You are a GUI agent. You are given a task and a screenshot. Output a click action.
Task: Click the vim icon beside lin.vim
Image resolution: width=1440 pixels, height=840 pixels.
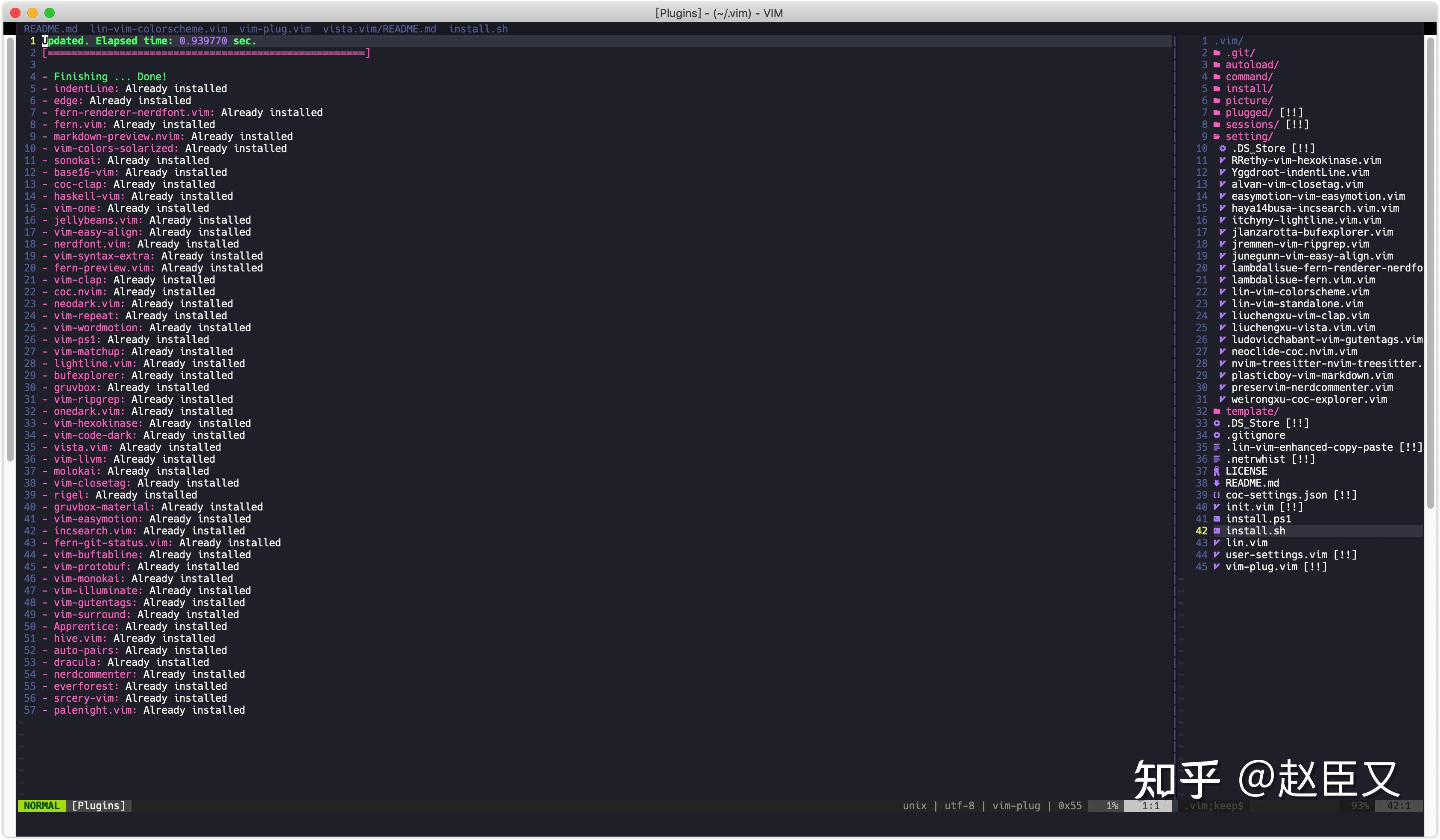(1217, 543)
